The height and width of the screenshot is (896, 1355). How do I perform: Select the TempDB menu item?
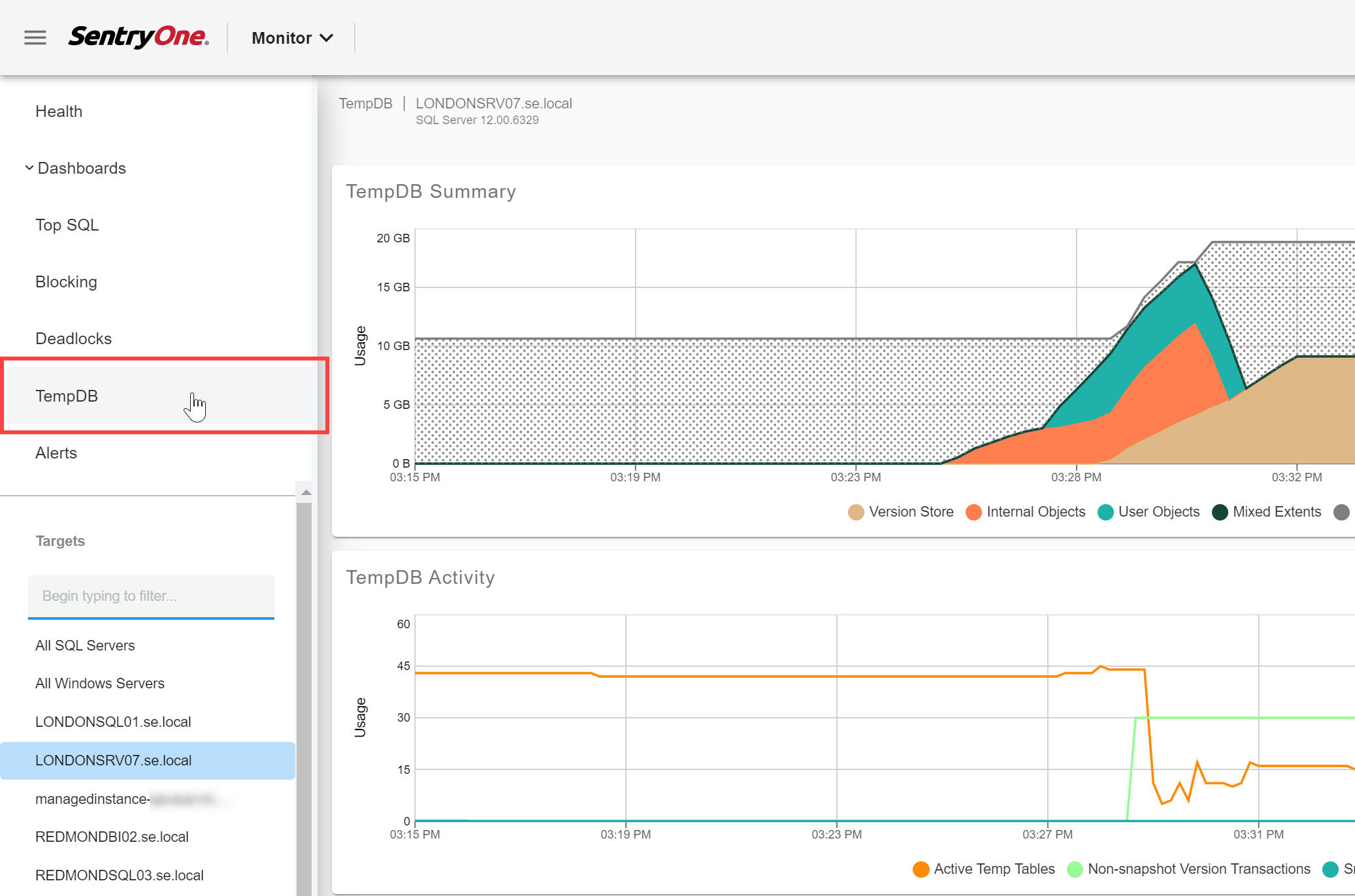[67, 396]
